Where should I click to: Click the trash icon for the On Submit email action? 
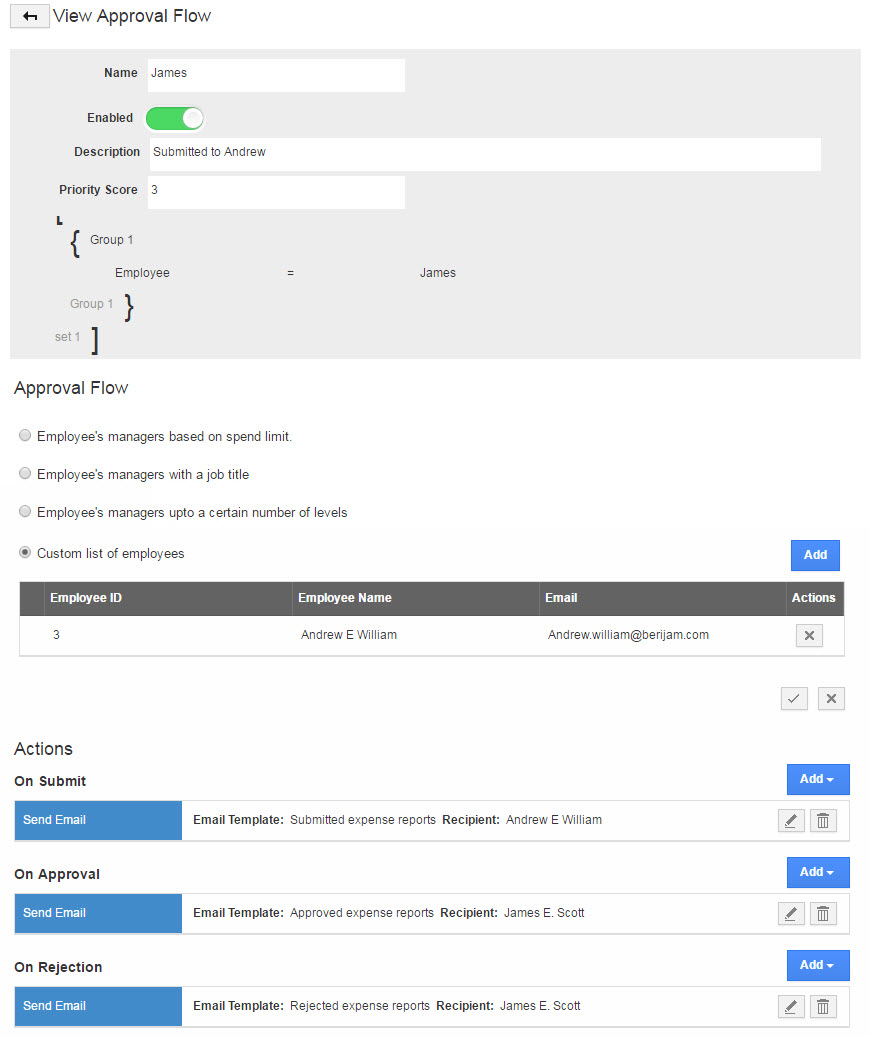click(823, 820)
